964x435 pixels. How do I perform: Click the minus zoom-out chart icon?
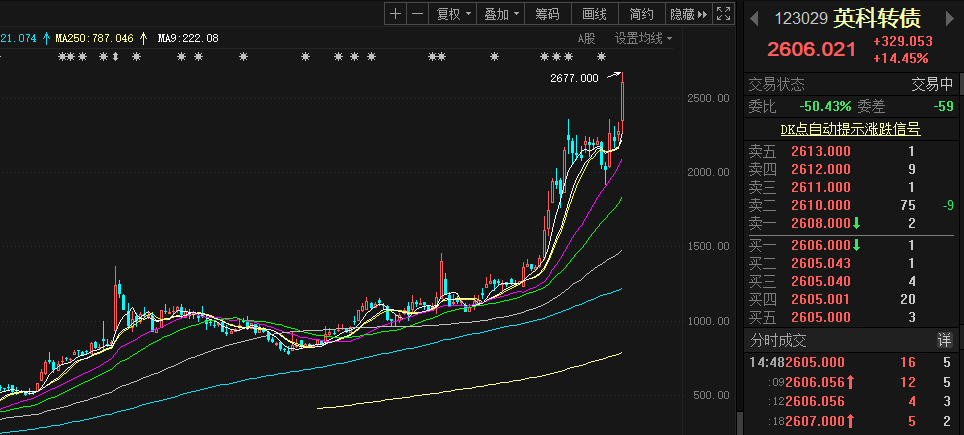[418, 14]
